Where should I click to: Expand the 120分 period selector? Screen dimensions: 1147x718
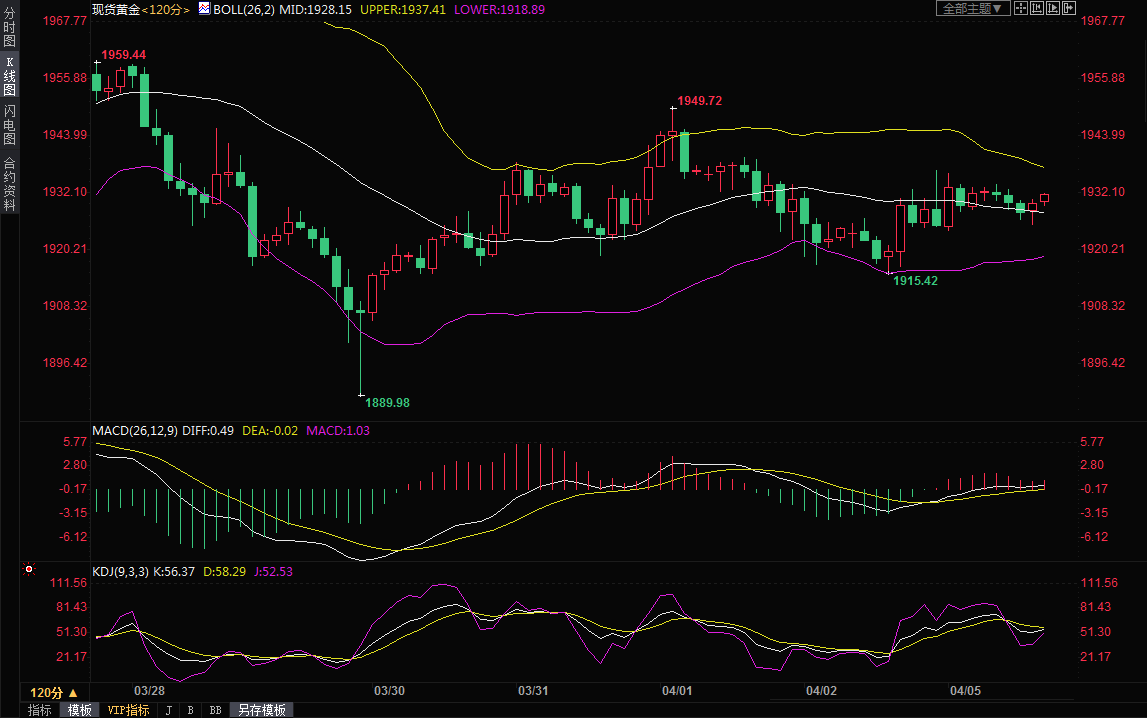(x=52, y=692)
